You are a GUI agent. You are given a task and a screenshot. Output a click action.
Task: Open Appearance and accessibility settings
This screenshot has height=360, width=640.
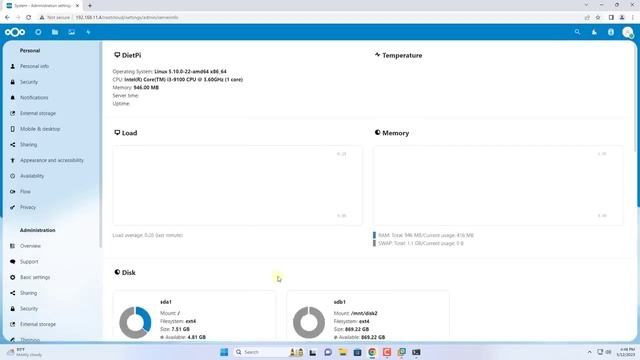click(x=52, y=160)
